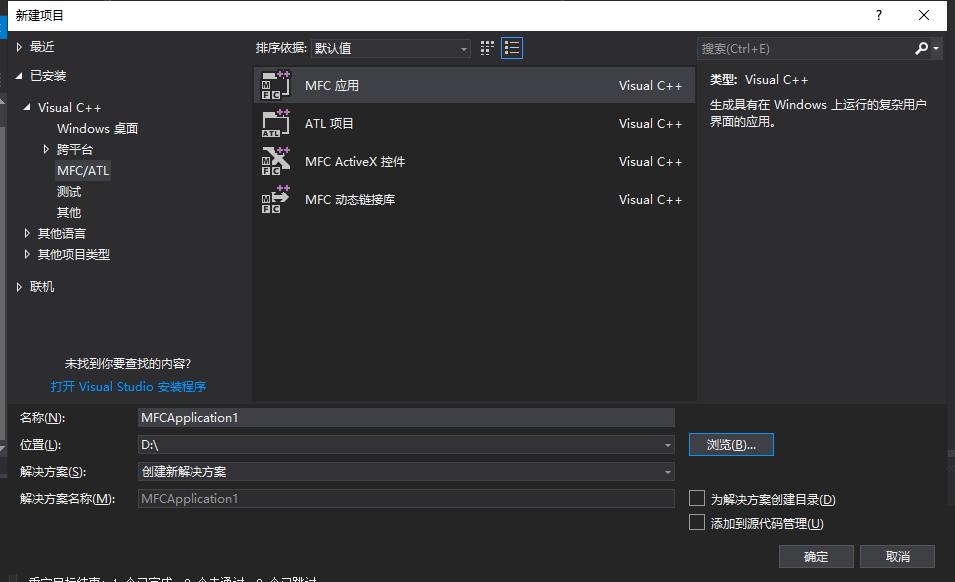Click the 浏览(B)... button
The width and height of the screenshot is (955, 582).
[731, 444]
